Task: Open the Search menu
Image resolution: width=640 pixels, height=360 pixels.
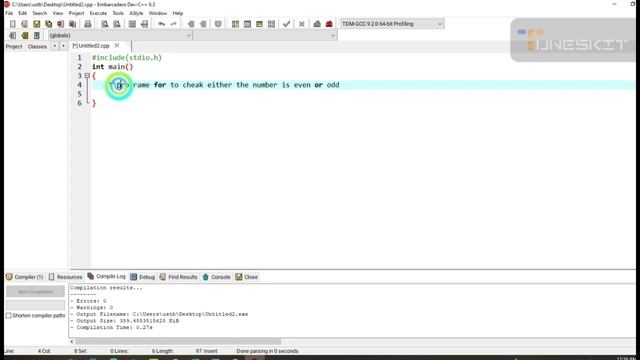Action: click(x=40, y=13)
